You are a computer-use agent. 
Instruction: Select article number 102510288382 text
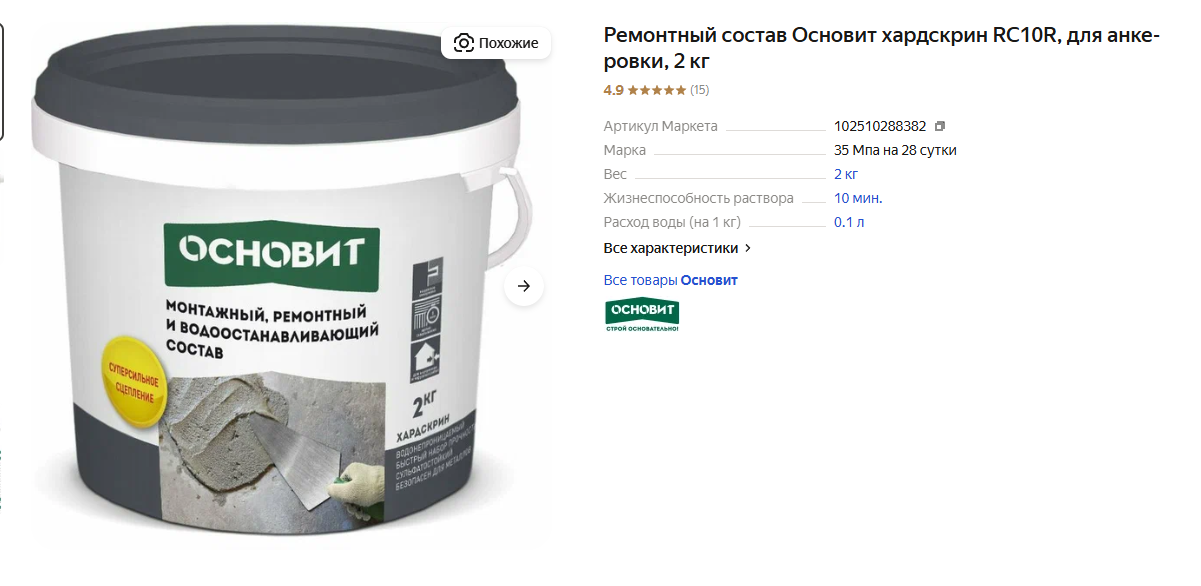(880, 126)
